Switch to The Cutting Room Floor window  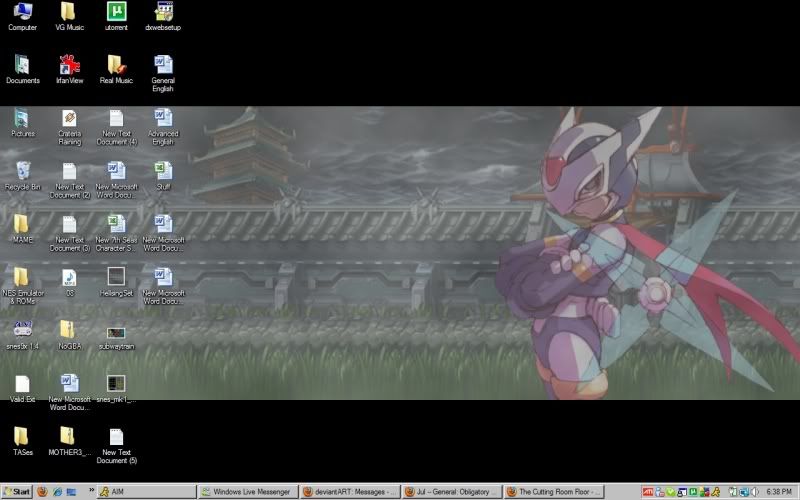point(554,492)
